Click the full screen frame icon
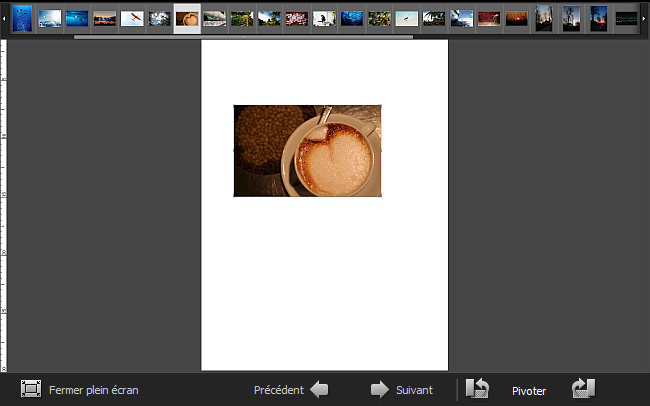Screen dimensions: 650x406 tap(31, 389)
